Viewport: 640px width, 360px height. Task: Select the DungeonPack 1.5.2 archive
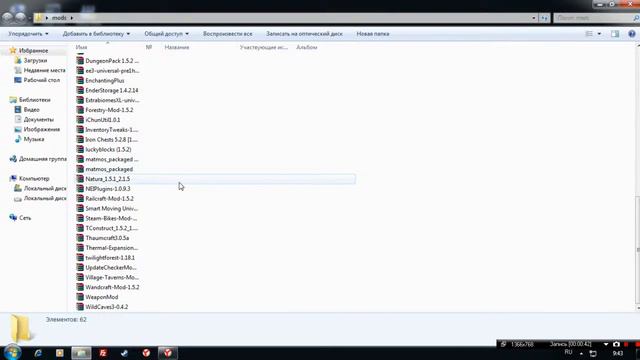(x=108, y=61)
